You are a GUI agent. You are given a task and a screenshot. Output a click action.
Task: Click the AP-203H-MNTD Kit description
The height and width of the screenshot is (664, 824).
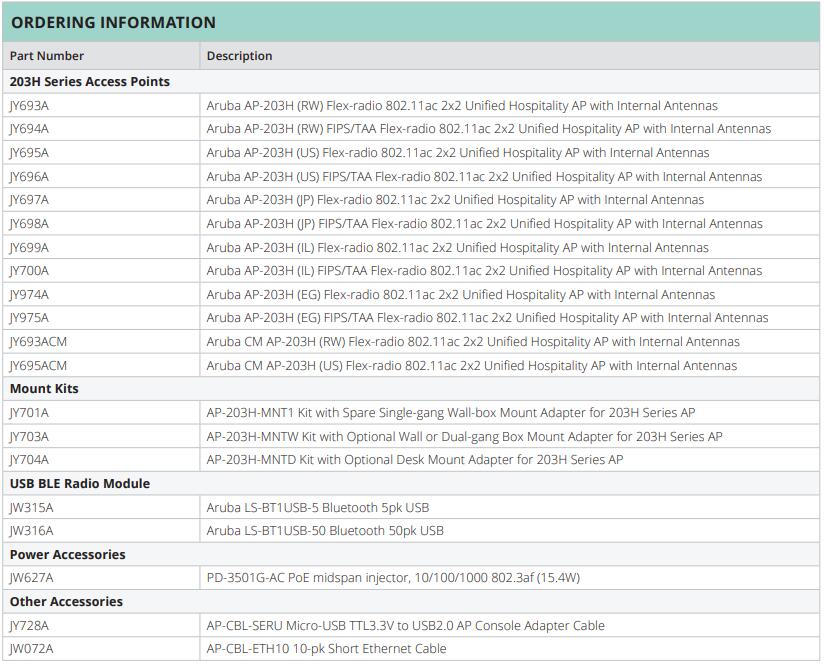pyautogui.click(x=415, y=460)
